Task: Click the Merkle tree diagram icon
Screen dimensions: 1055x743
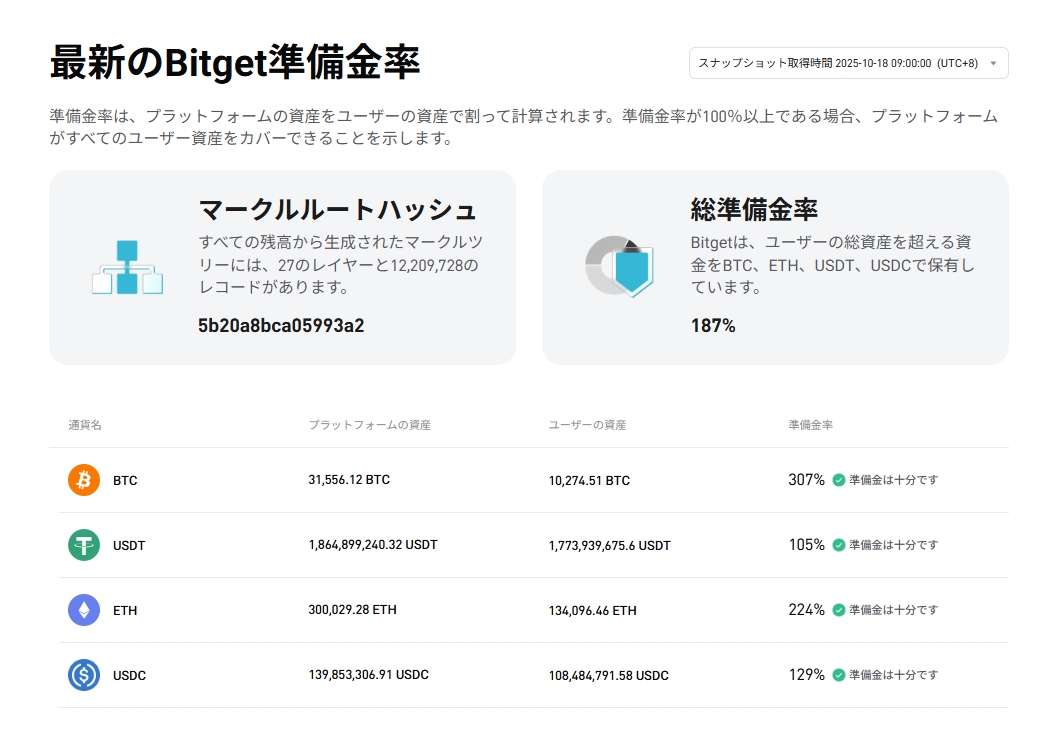Action: point(127,267)
